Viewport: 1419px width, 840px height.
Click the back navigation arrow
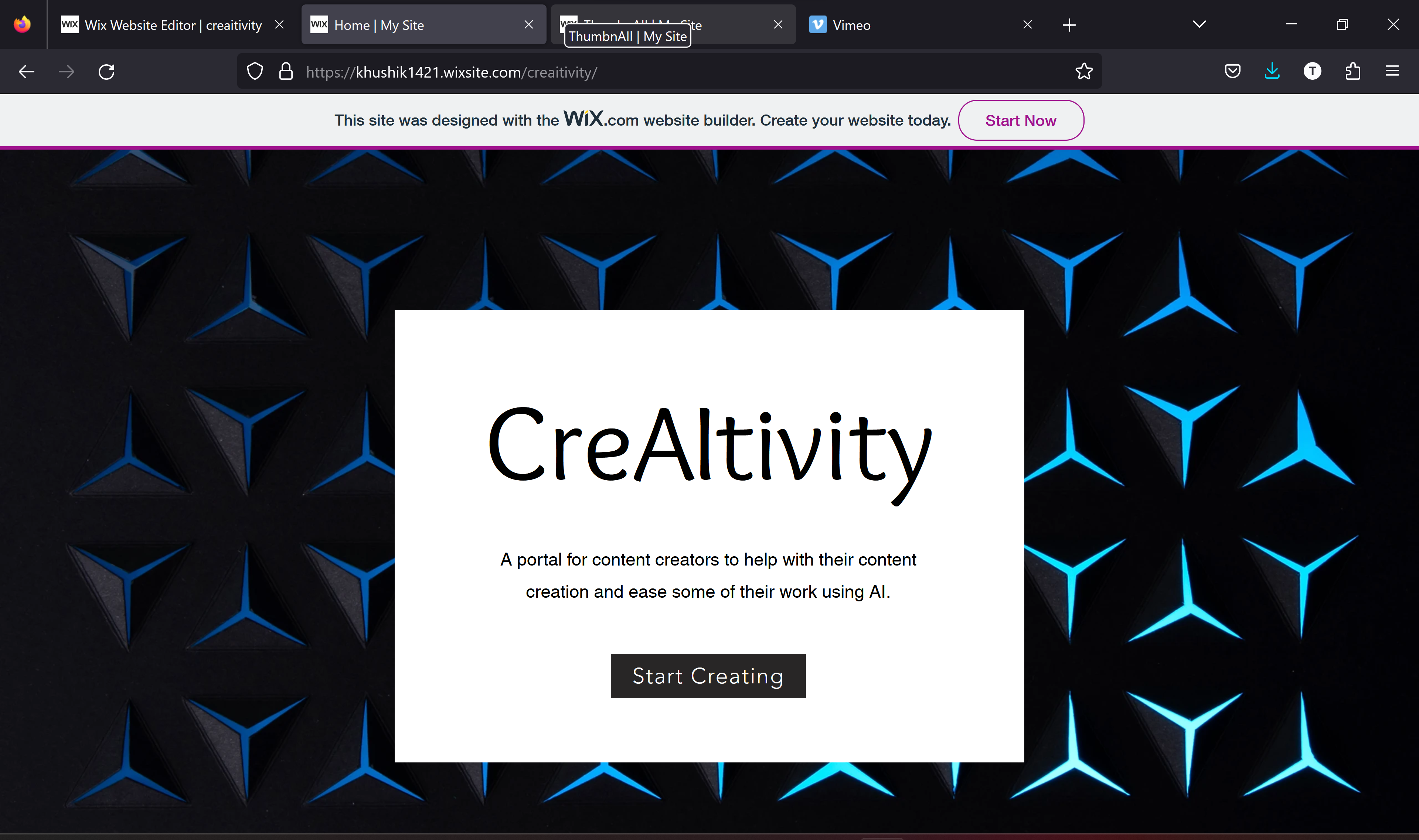coord(27,72)
